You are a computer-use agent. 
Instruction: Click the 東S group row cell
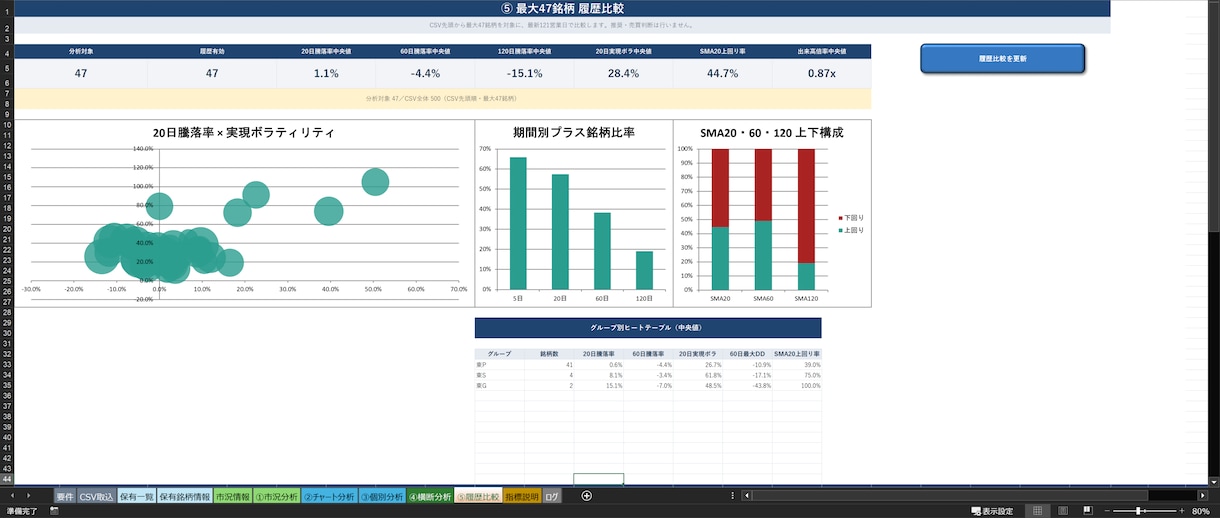[499, 375]
